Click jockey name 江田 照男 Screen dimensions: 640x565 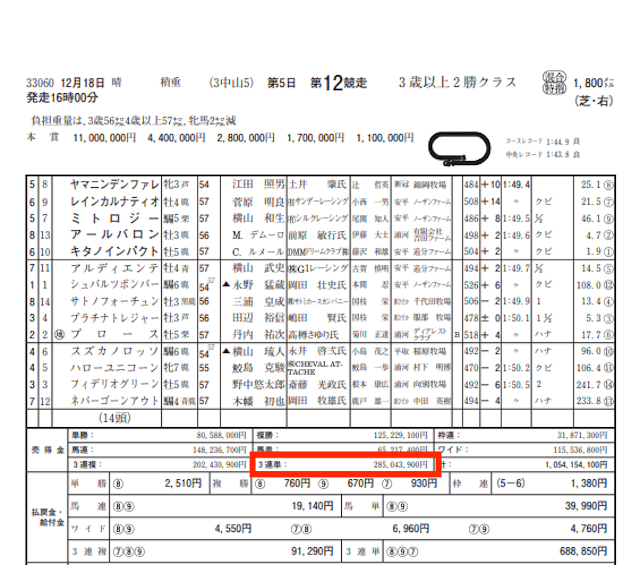(258, 185)
